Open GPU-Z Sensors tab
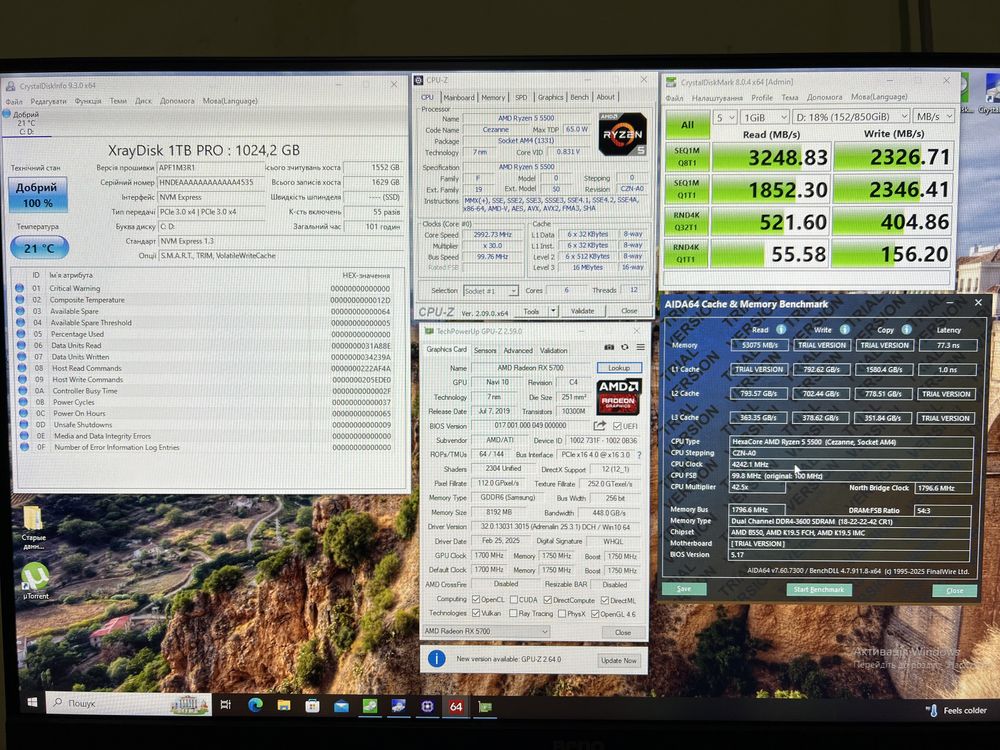Viewport: 1000px width, 750px height. click(x=485, y=350)
